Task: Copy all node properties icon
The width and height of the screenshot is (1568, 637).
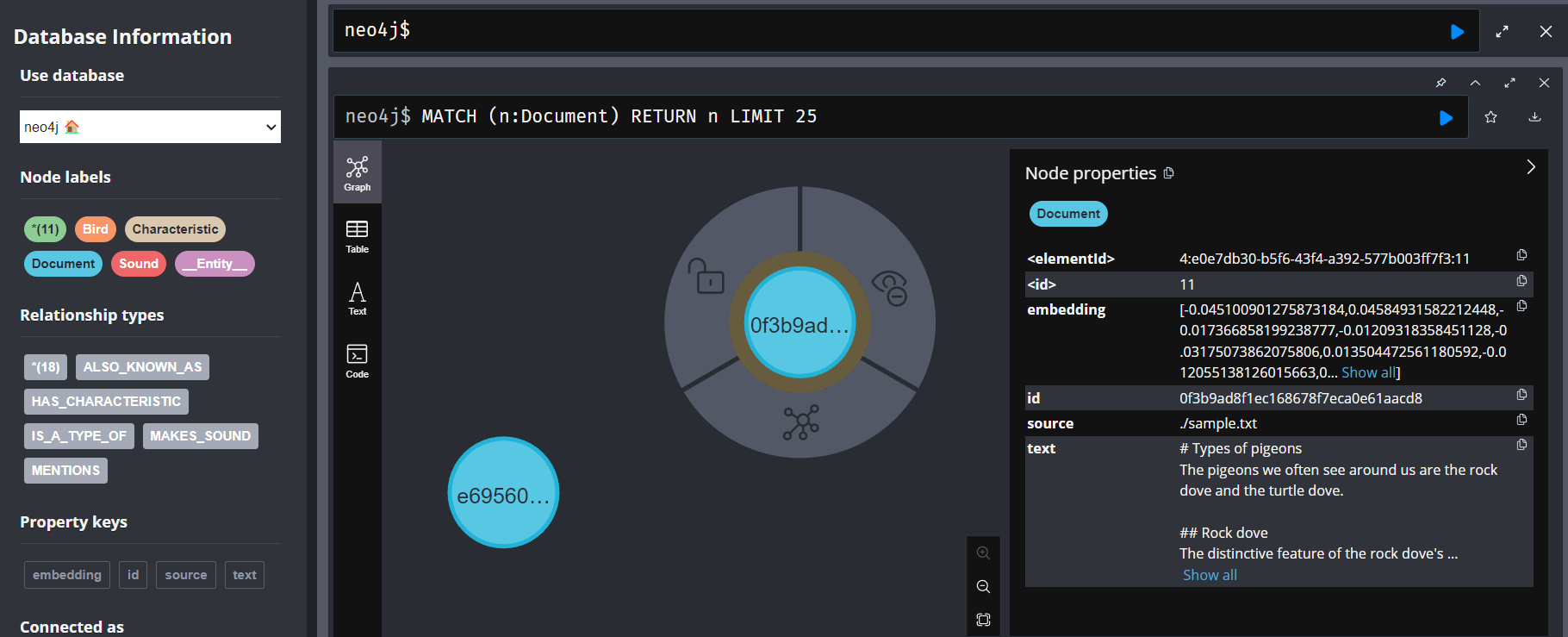Action: pos(1169,173)
